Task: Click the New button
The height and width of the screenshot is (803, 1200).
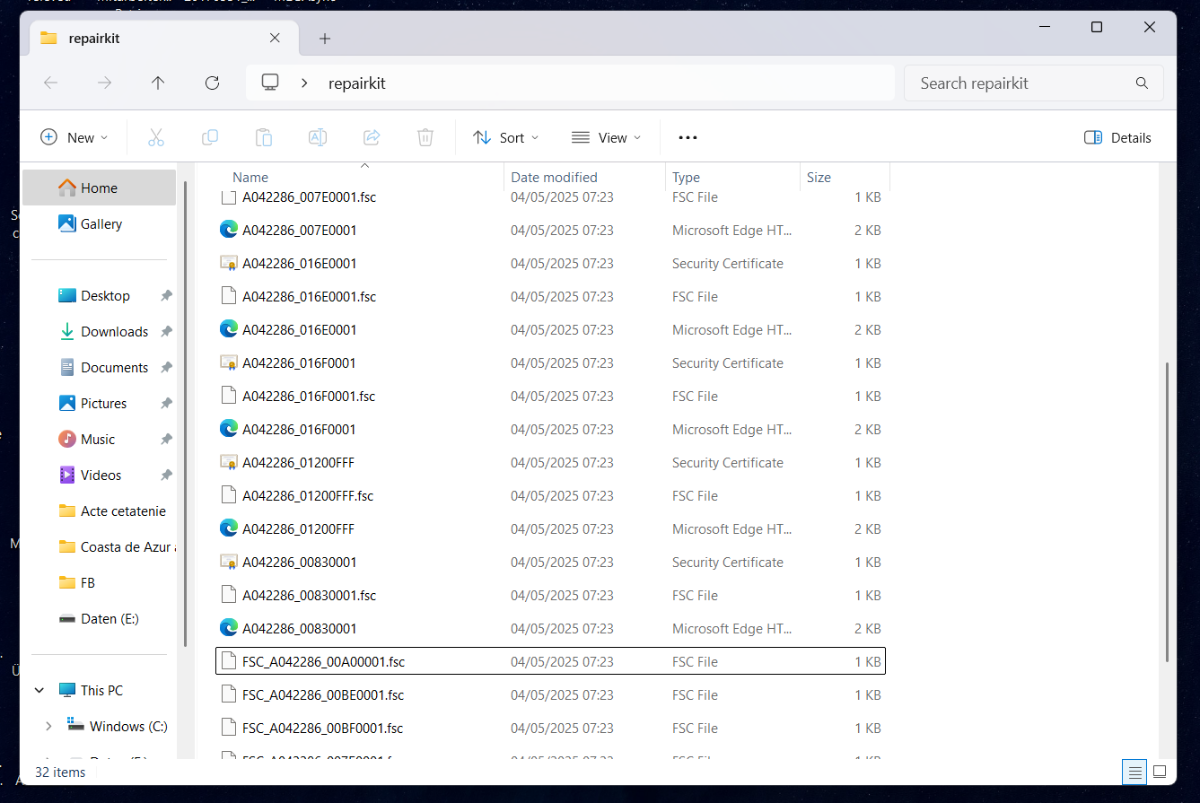Action: [x=74, y=138]
